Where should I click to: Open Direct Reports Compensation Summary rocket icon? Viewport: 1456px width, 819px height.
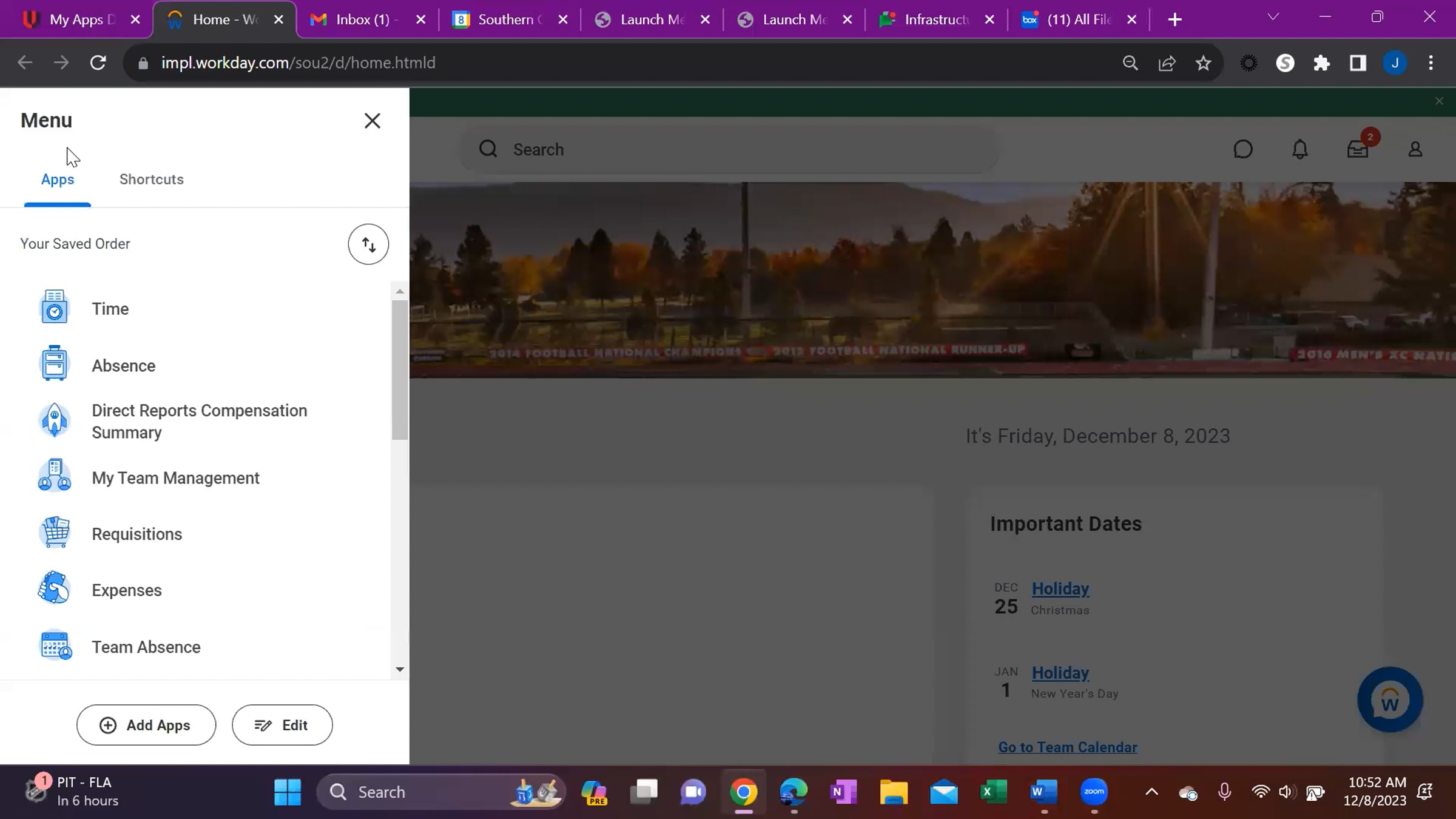[55, 420]
